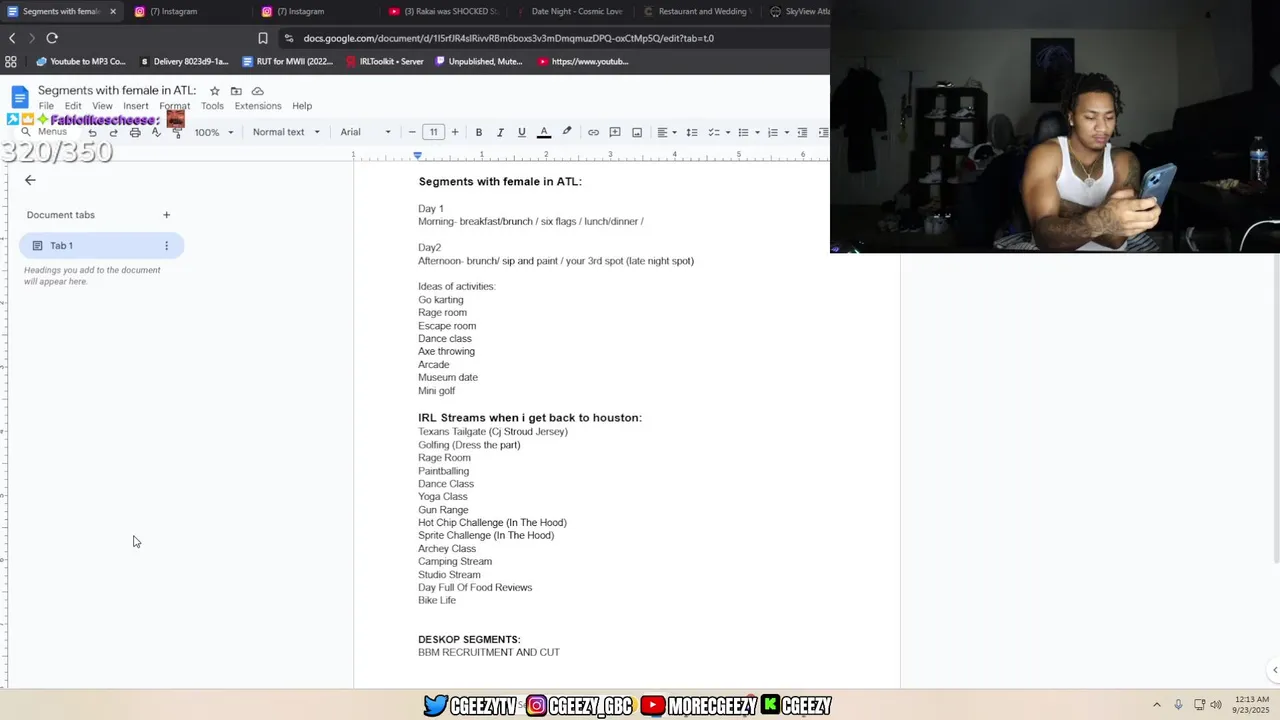Screen dimensions: 1280x720
Task: Bookmark this page with the bookmark icon
Action: 263,38
